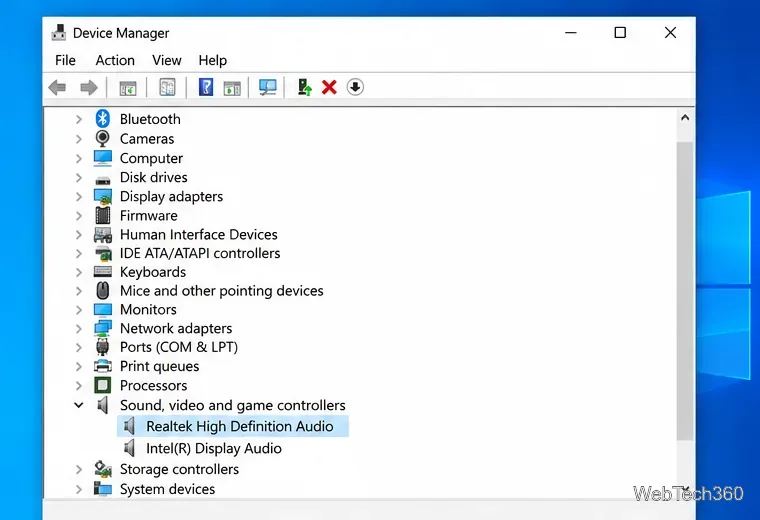760x520 pixels.
Task: Click the Realtek audio speaker icon
Action: 129,426
